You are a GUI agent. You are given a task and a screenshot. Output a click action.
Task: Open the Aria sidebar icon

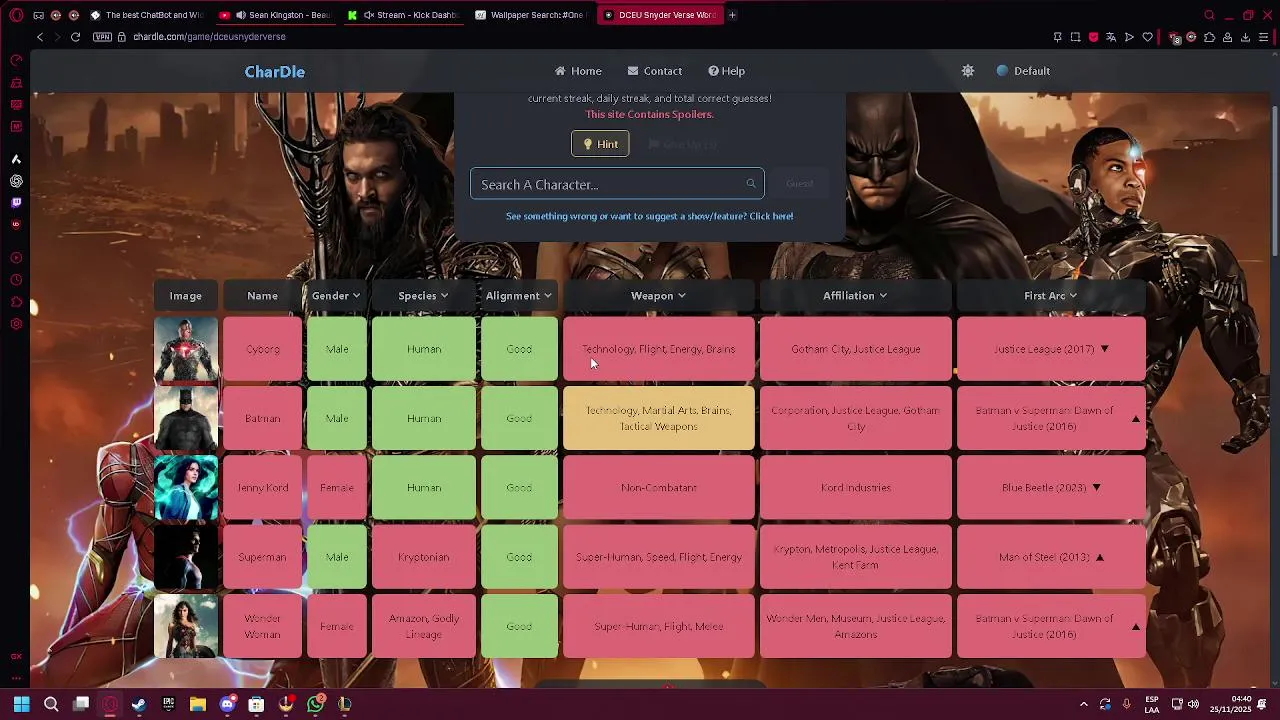click(16, 159)
